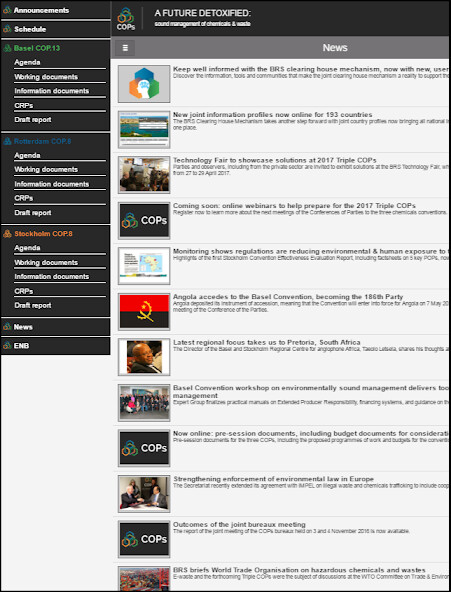
Task: Open 'Latest regional focus takes us to Pretoria' headline
Action: pyautogui.click(x=266, y=342)
